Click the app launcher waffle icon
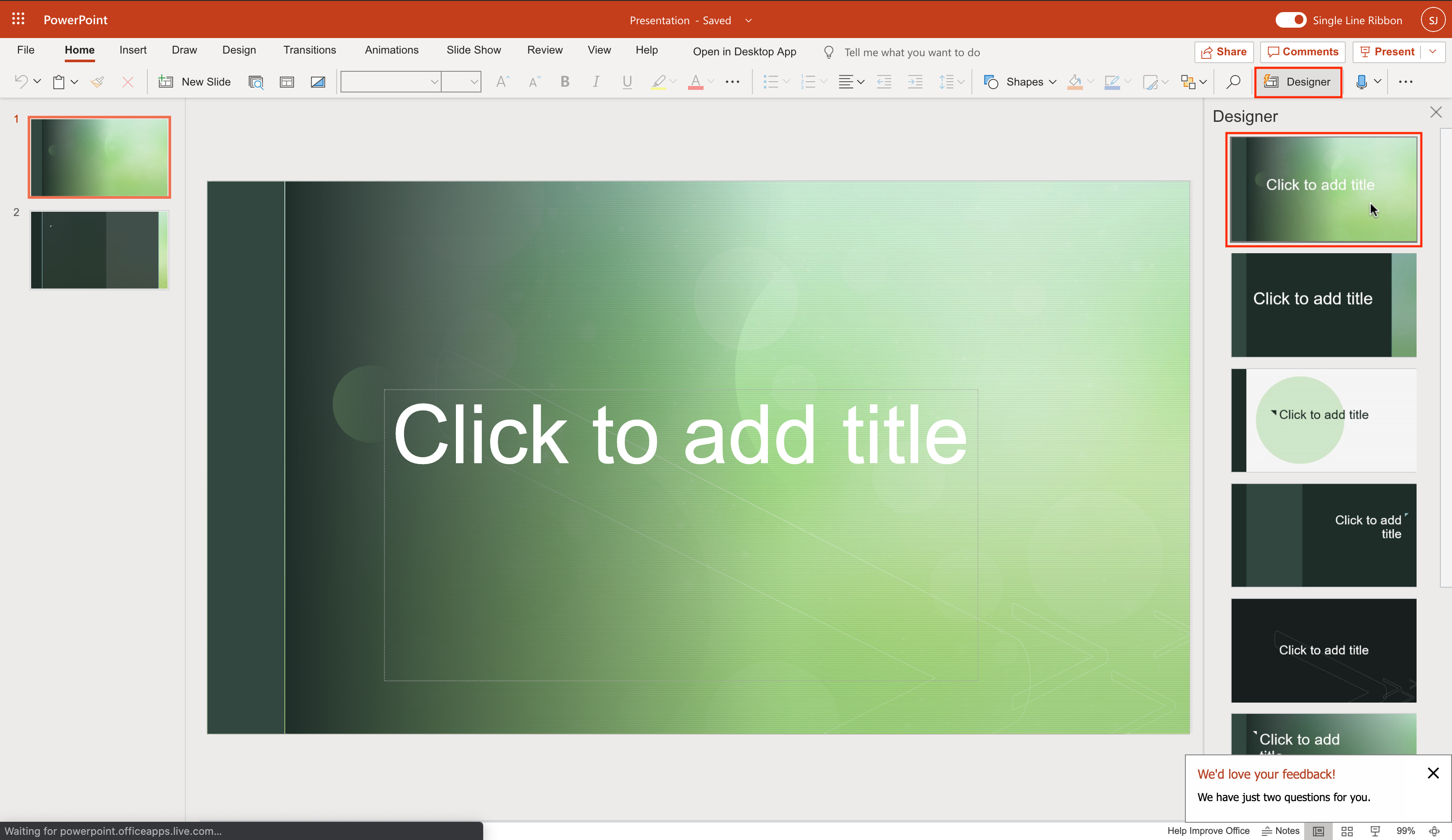This screenshot has height=840, width=1452. click(18, 19)
